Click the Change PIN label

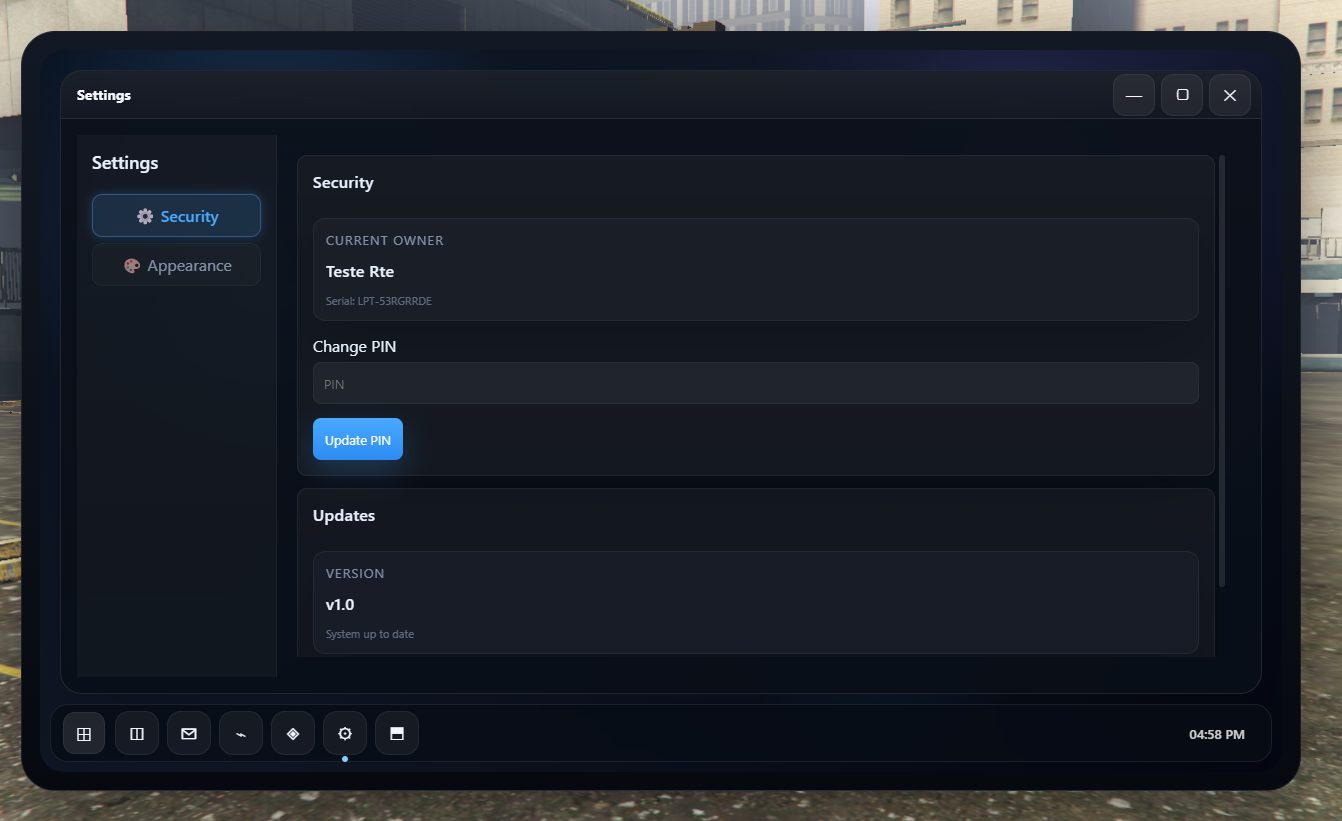point(355,347)
